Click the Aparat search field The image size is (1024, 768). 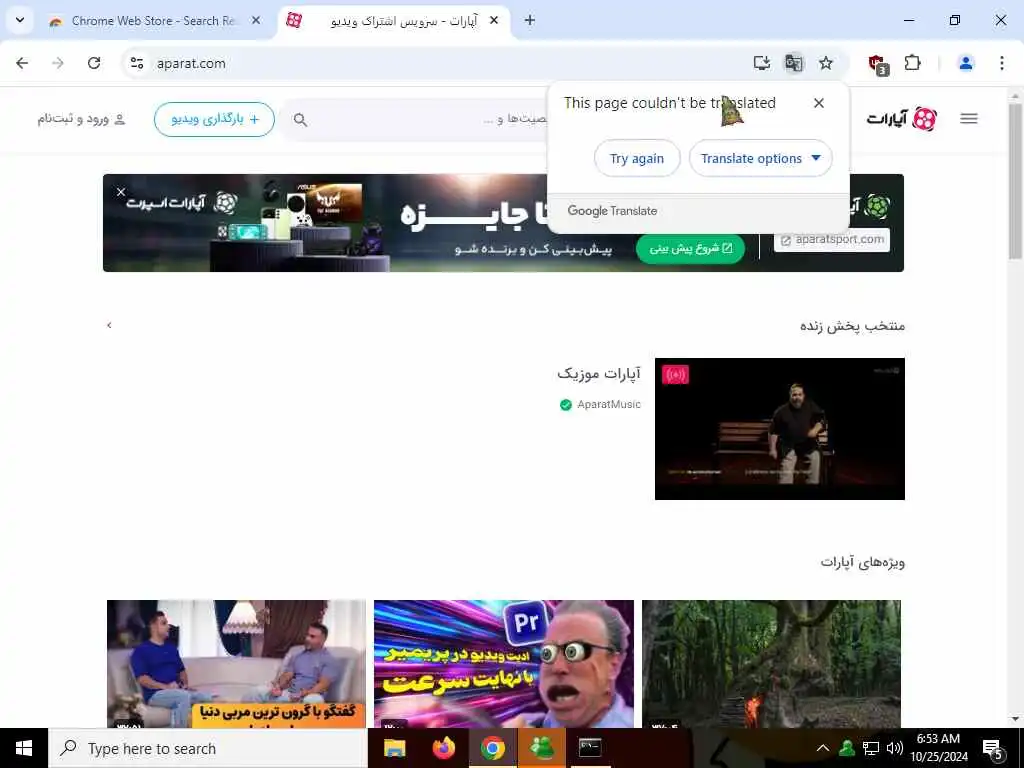[418, 120]
